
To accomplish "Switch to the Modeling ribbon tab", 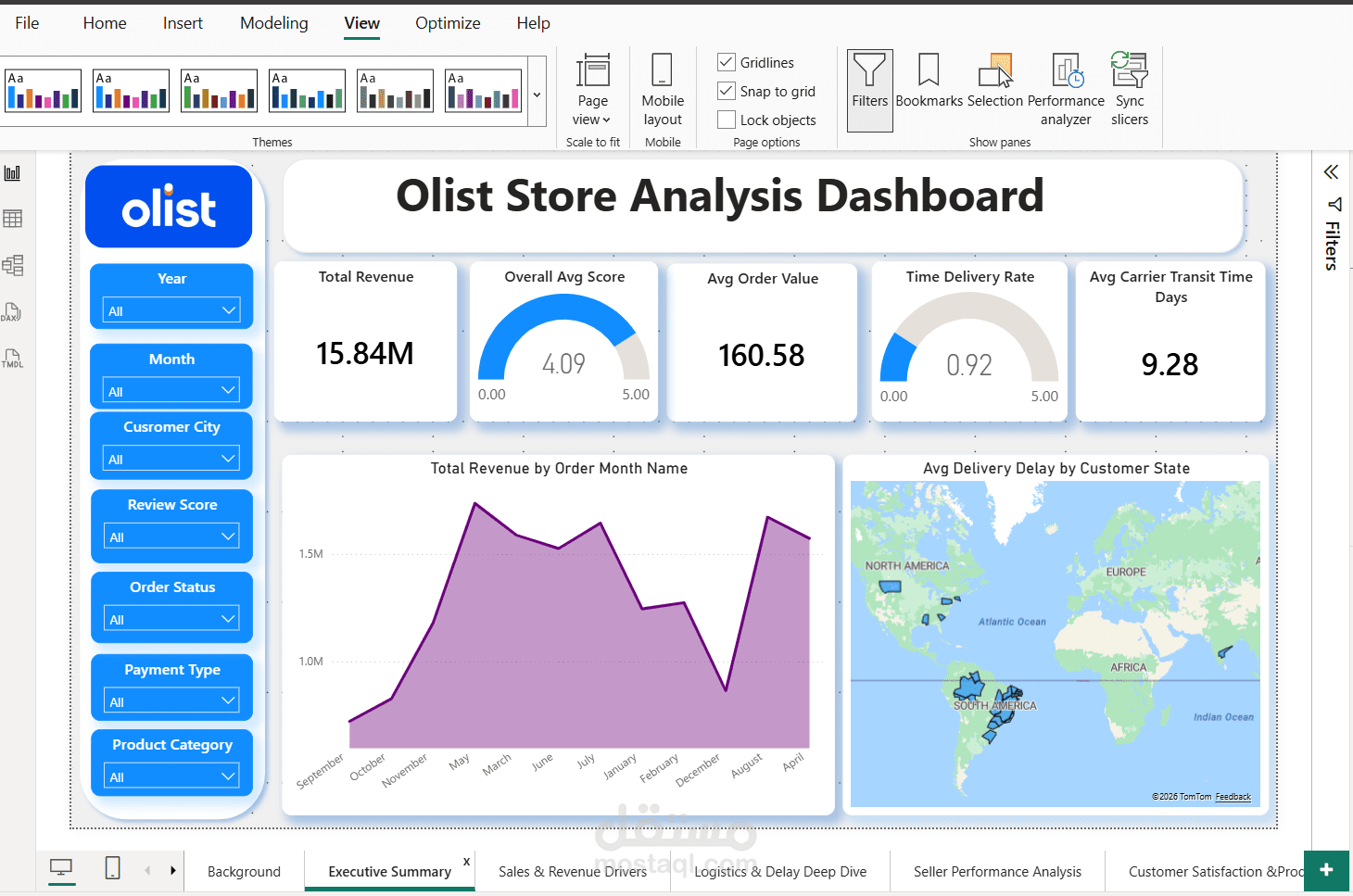I will point(274,23).
